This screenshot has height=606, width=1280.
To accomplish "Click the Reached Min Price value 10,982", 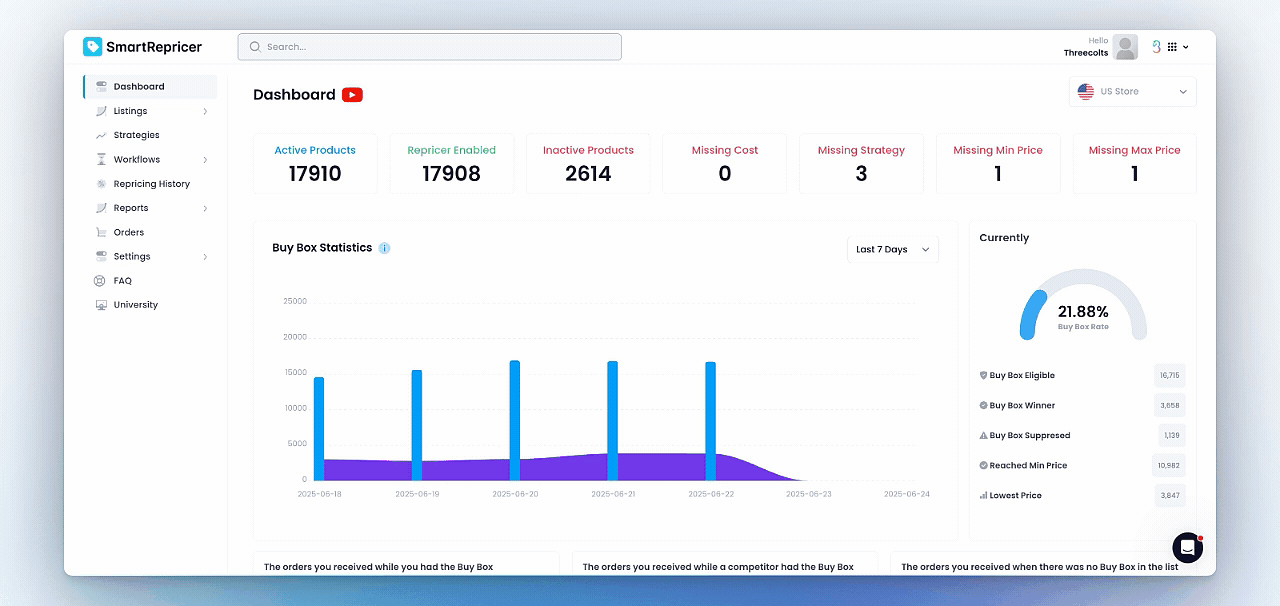I will point(1169,466).
